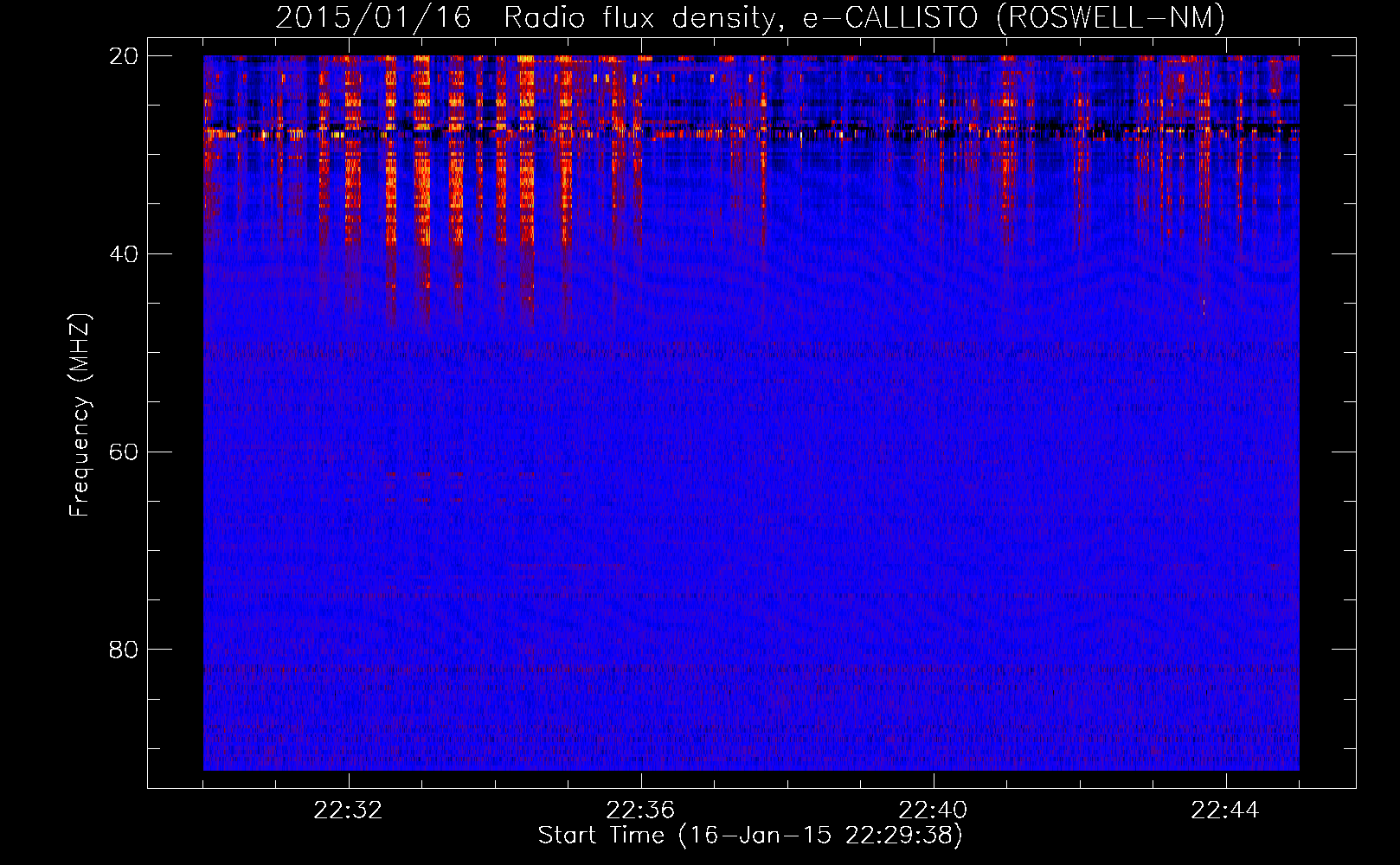Image resolution: width=1400 pixels, height=865 pixels.
Task: Select the 'Frequency (MHZ)' y-axis label
Action: 80,415
